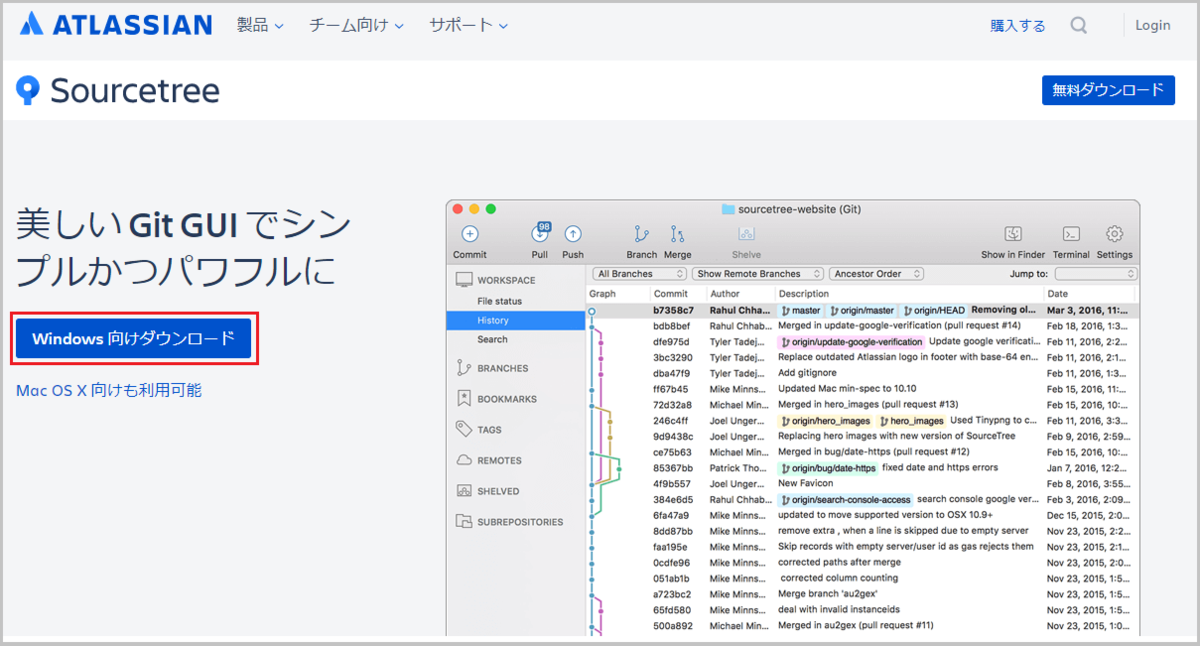Click the origin/hero_images branch label

click(825, 421)
